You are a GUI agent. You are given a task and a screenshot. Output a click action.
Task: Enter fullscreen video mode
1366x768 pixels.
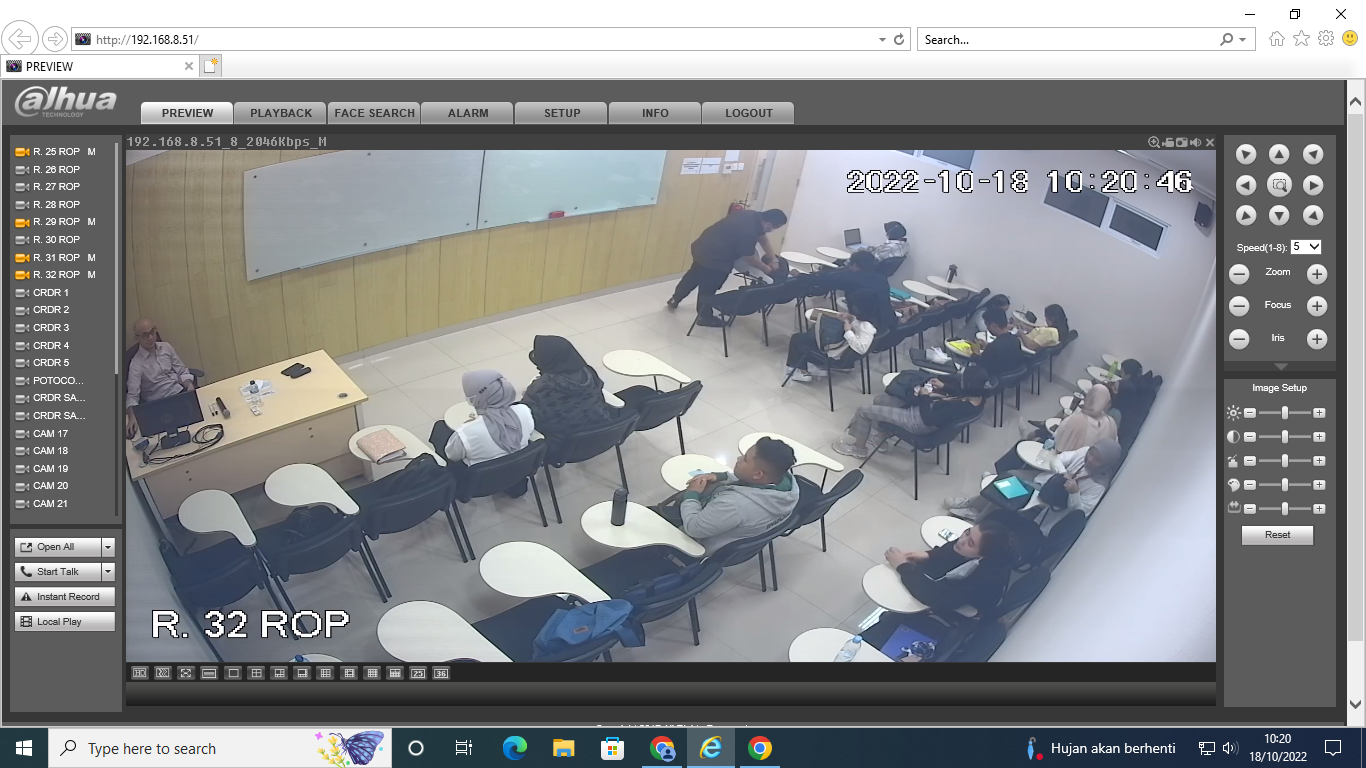186,673
